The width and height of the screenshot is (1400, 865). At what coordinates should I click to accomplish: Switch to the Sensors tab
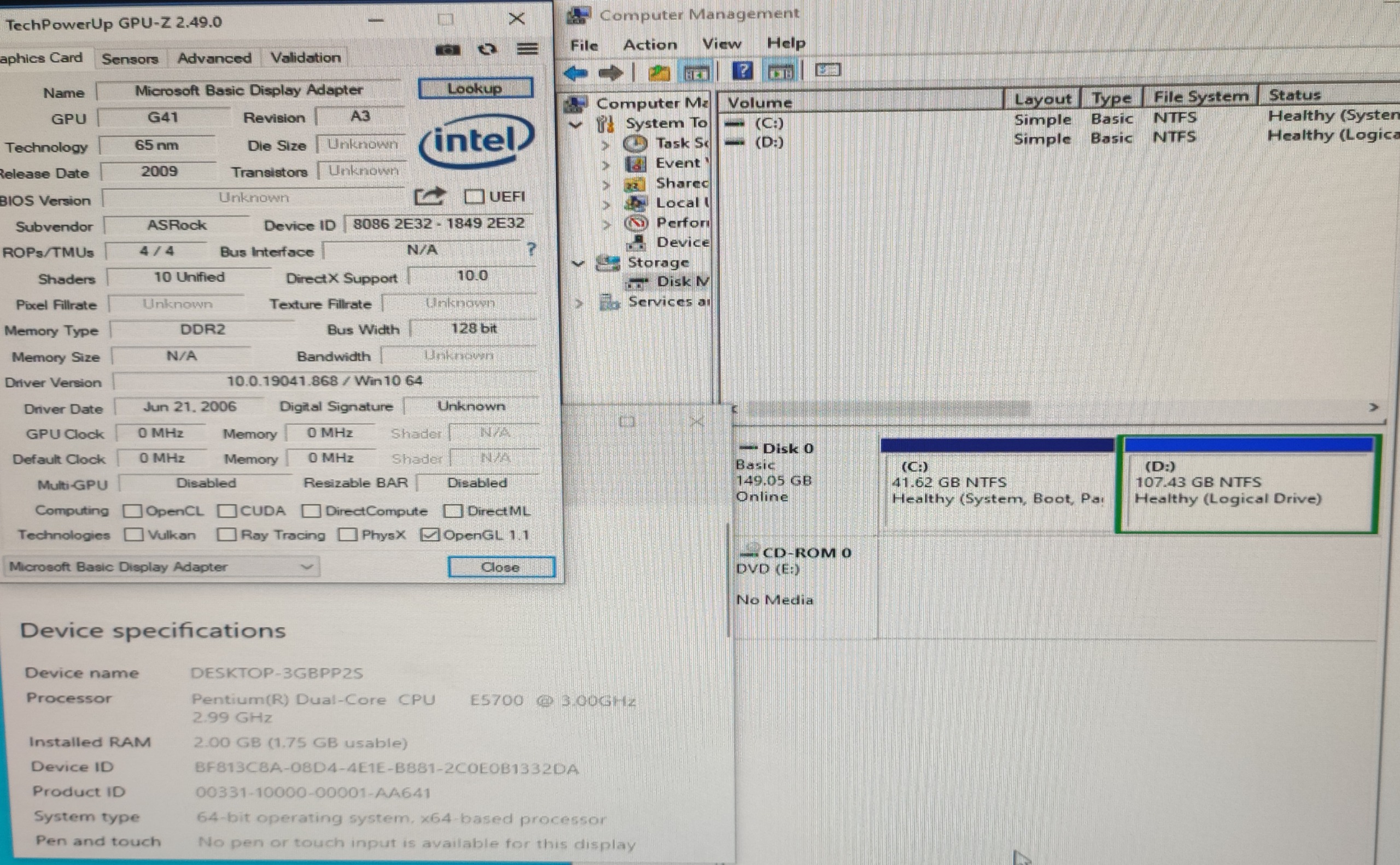coord(130,59)
